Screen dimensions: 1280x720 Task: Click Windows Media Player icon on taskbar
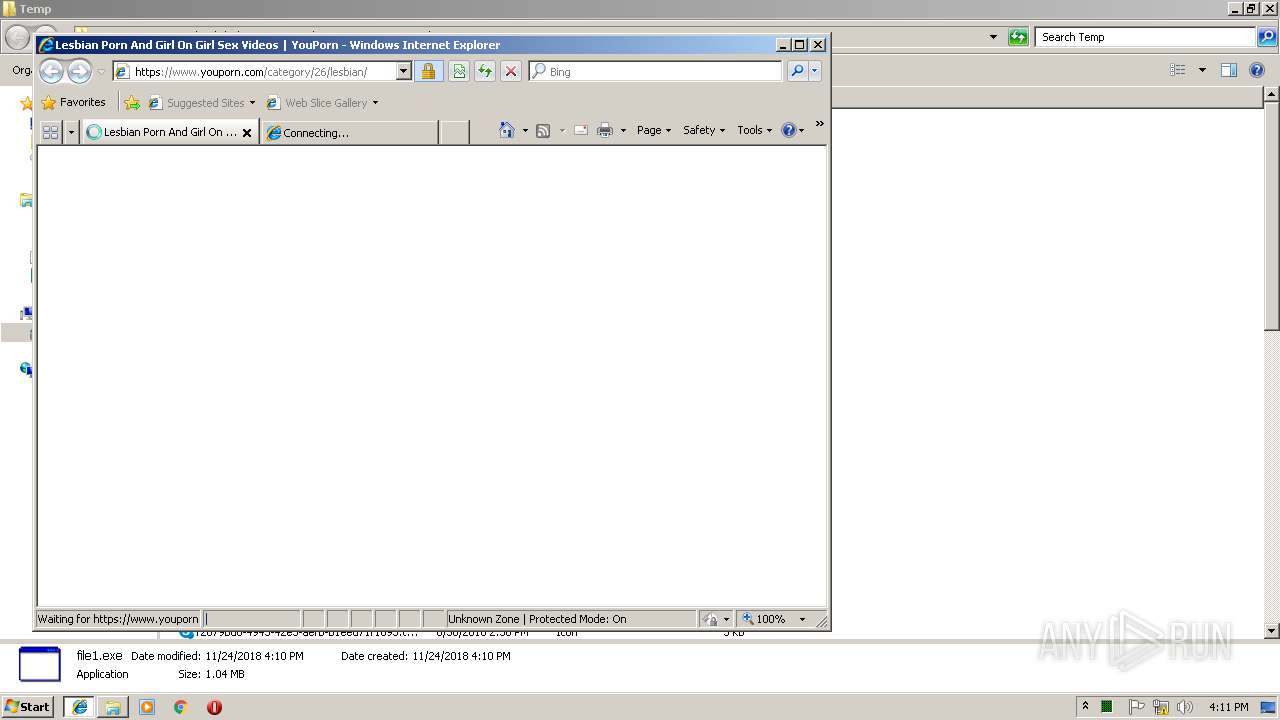point(147,707)
